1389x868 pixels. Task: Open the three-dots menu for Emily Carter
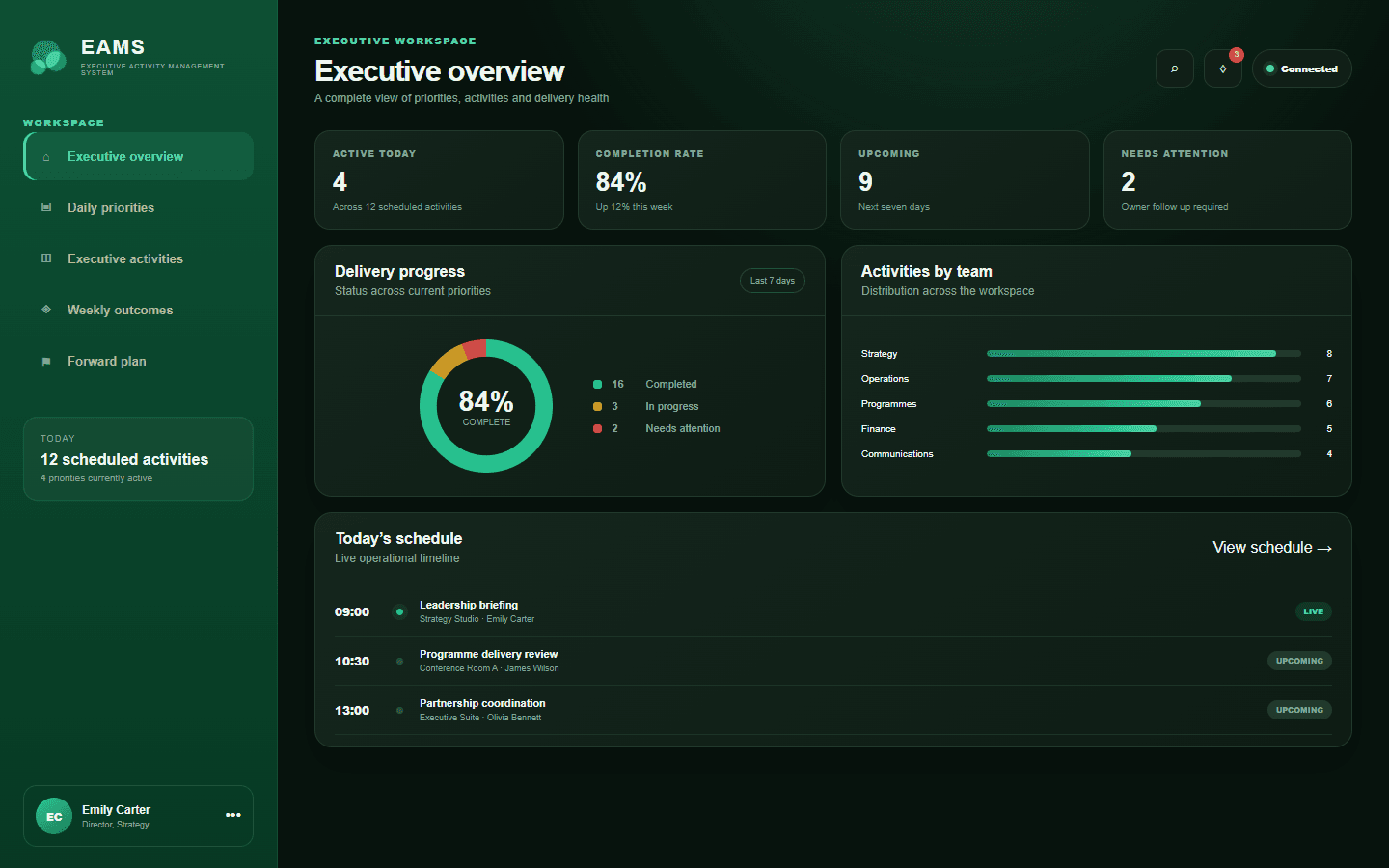point(233,815)
